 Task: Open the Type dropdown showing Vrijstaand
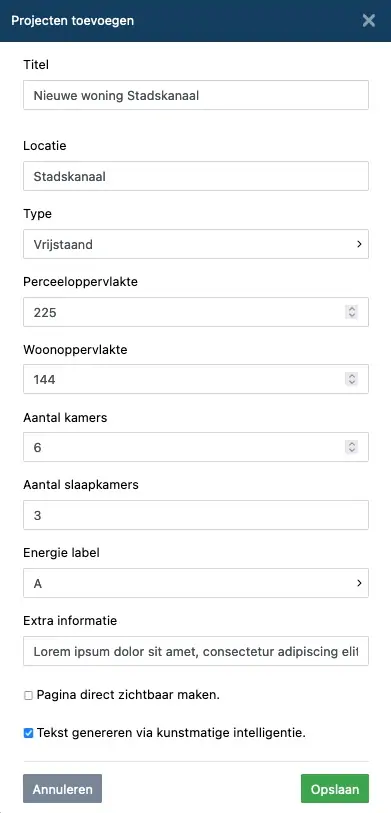196,244
